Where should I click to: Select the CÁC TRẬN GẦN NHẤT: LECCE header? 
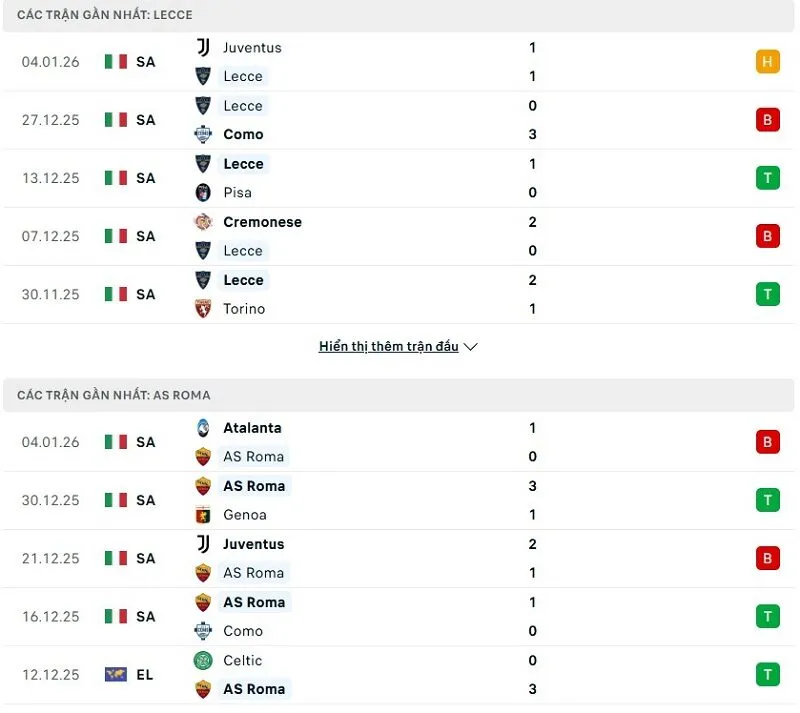tap(105, 15)
